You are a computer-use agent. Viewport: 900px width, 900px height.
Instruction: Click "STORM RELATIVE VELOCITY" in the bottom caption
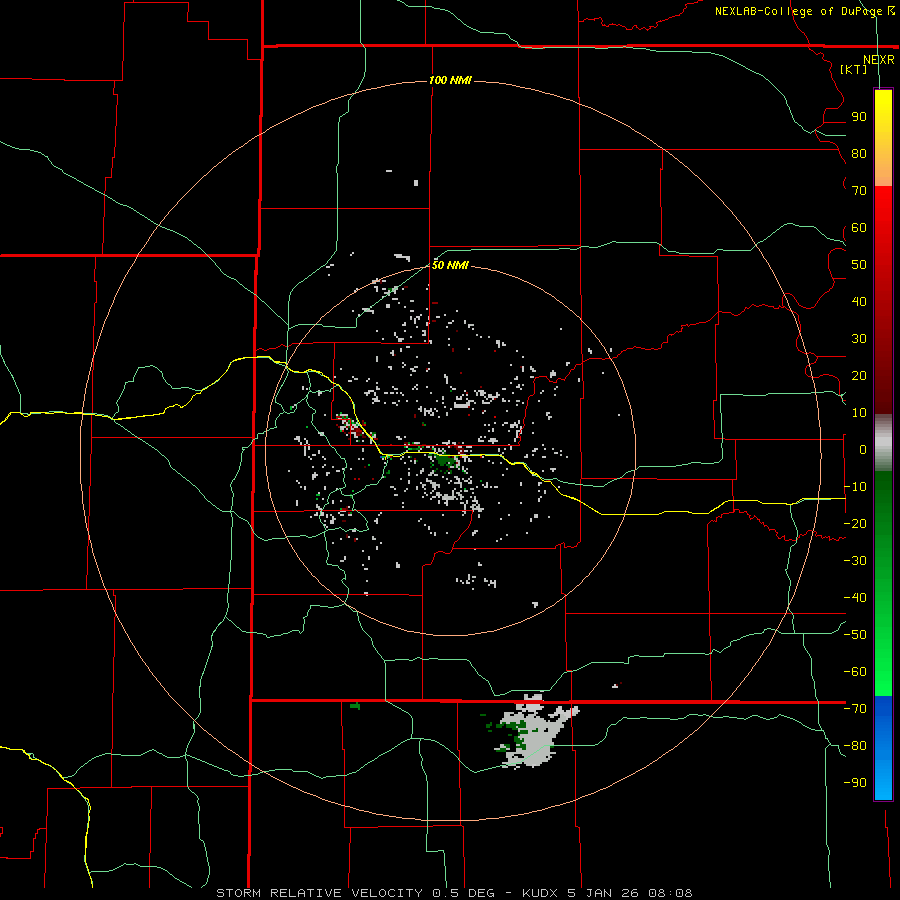(319, 893)
